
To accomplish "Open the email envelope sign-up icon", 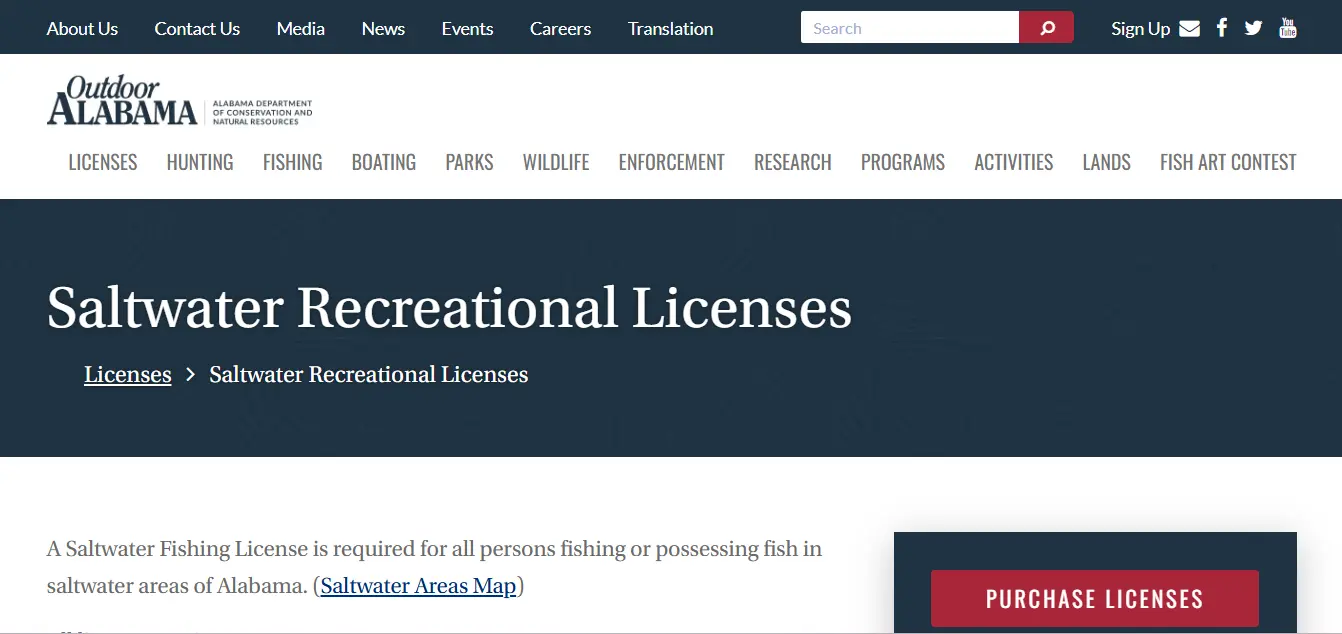I will [x=1189, y=28].
